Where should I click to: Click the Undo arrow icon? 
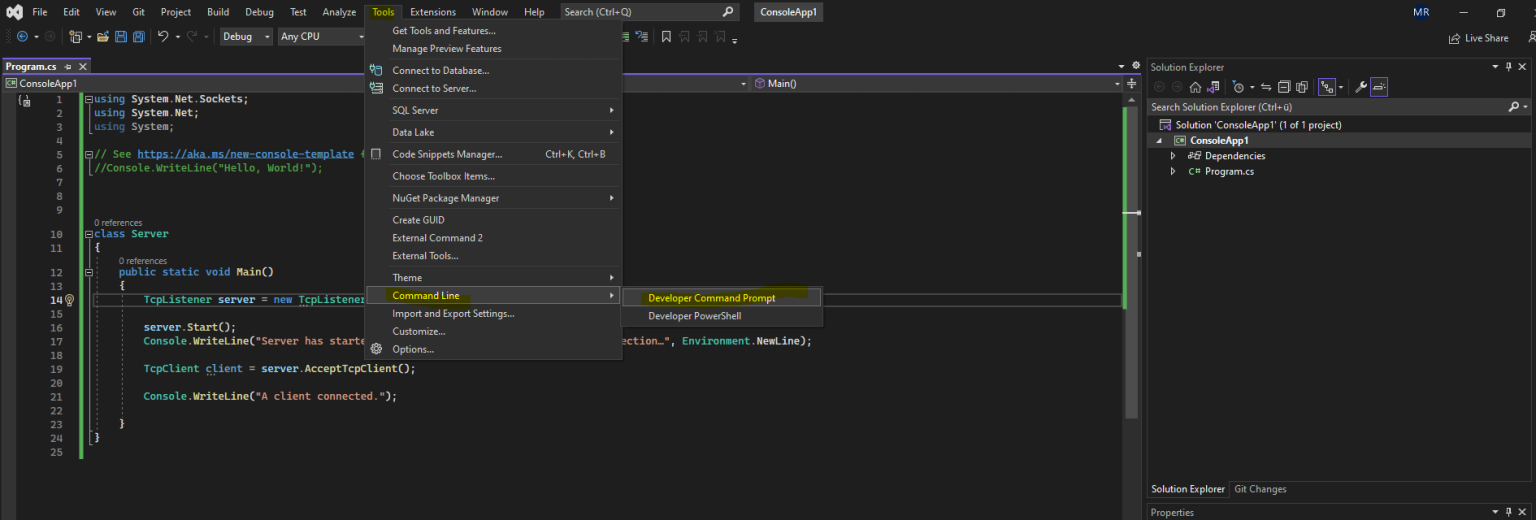pos(163,37)
